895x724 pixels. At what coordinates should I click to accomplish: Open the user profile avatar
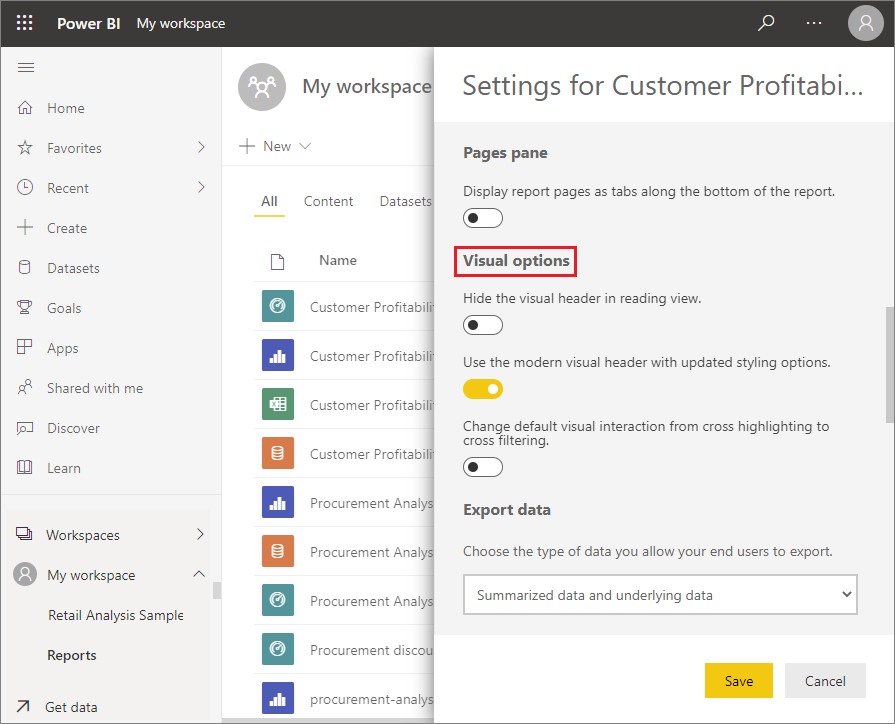865,23
